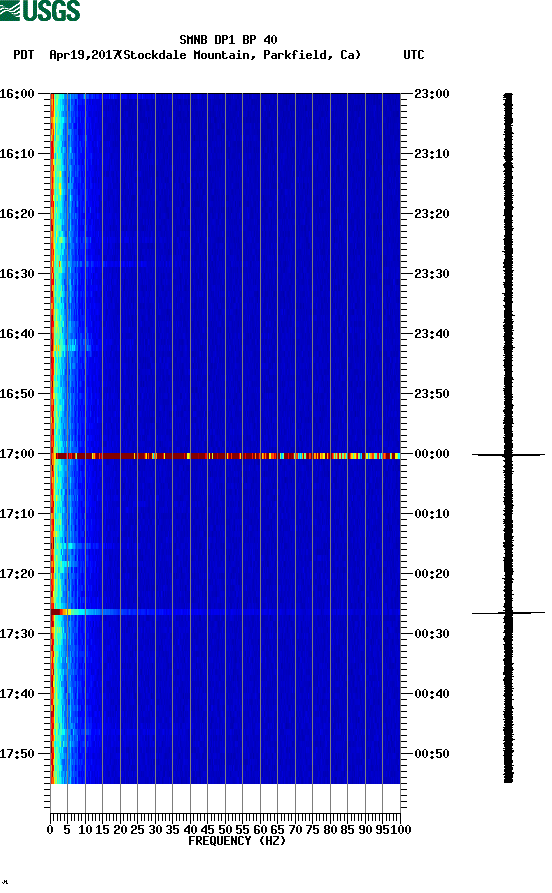Screen dimensions: 552x893
Task: Click the 17:00 PDT time label
Action: click(x=17, y=454)
